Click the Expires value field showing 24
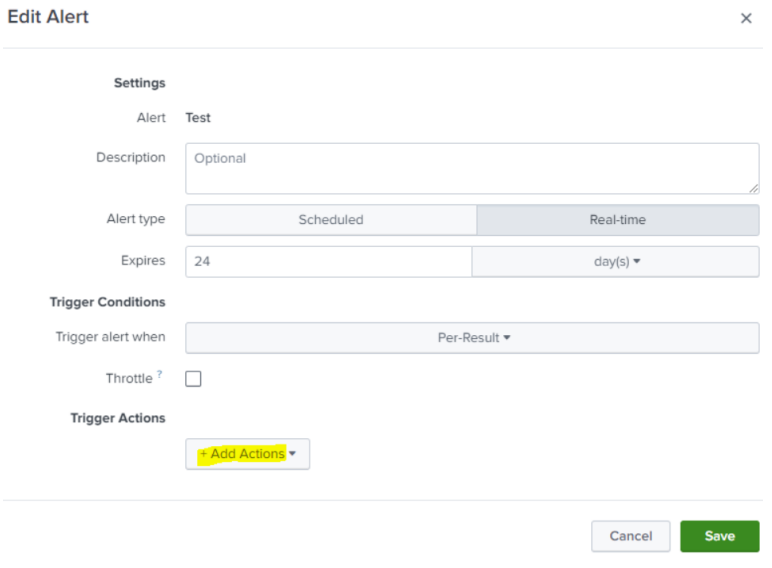Screen dimensions: 772x568 (x=328, y=262)
